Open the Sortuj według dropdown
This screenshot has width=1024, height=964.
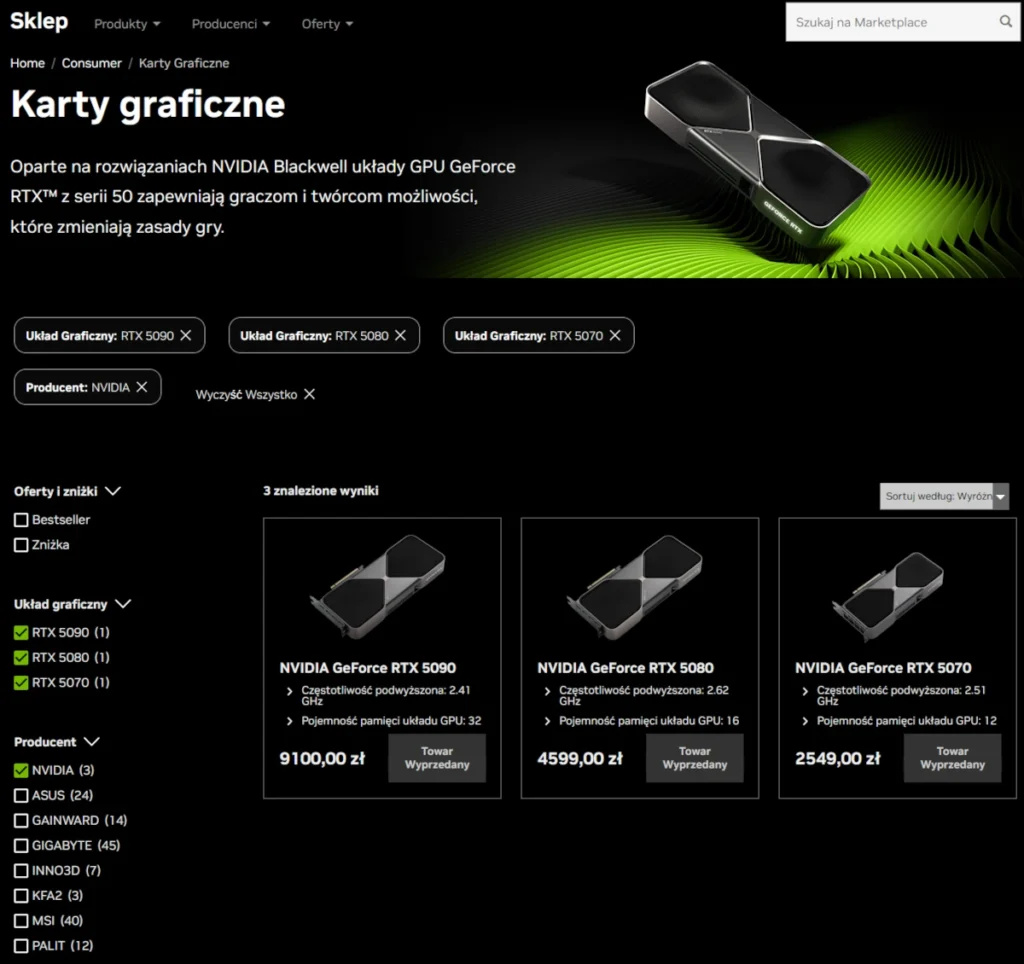[x=944, y=496]
